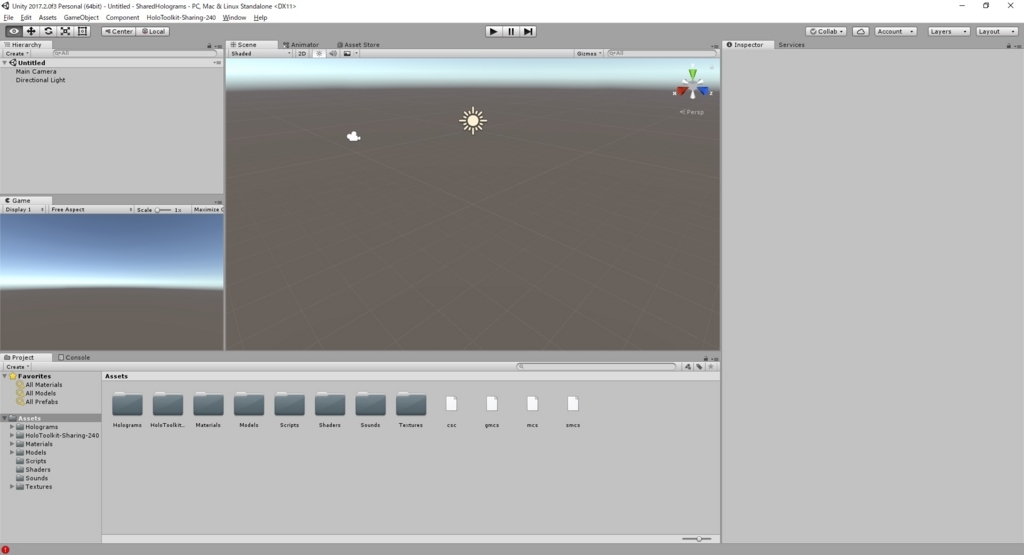Open the Layers dropdown
This screenshot has height=555, width=1024.
[x=949, y=31]
